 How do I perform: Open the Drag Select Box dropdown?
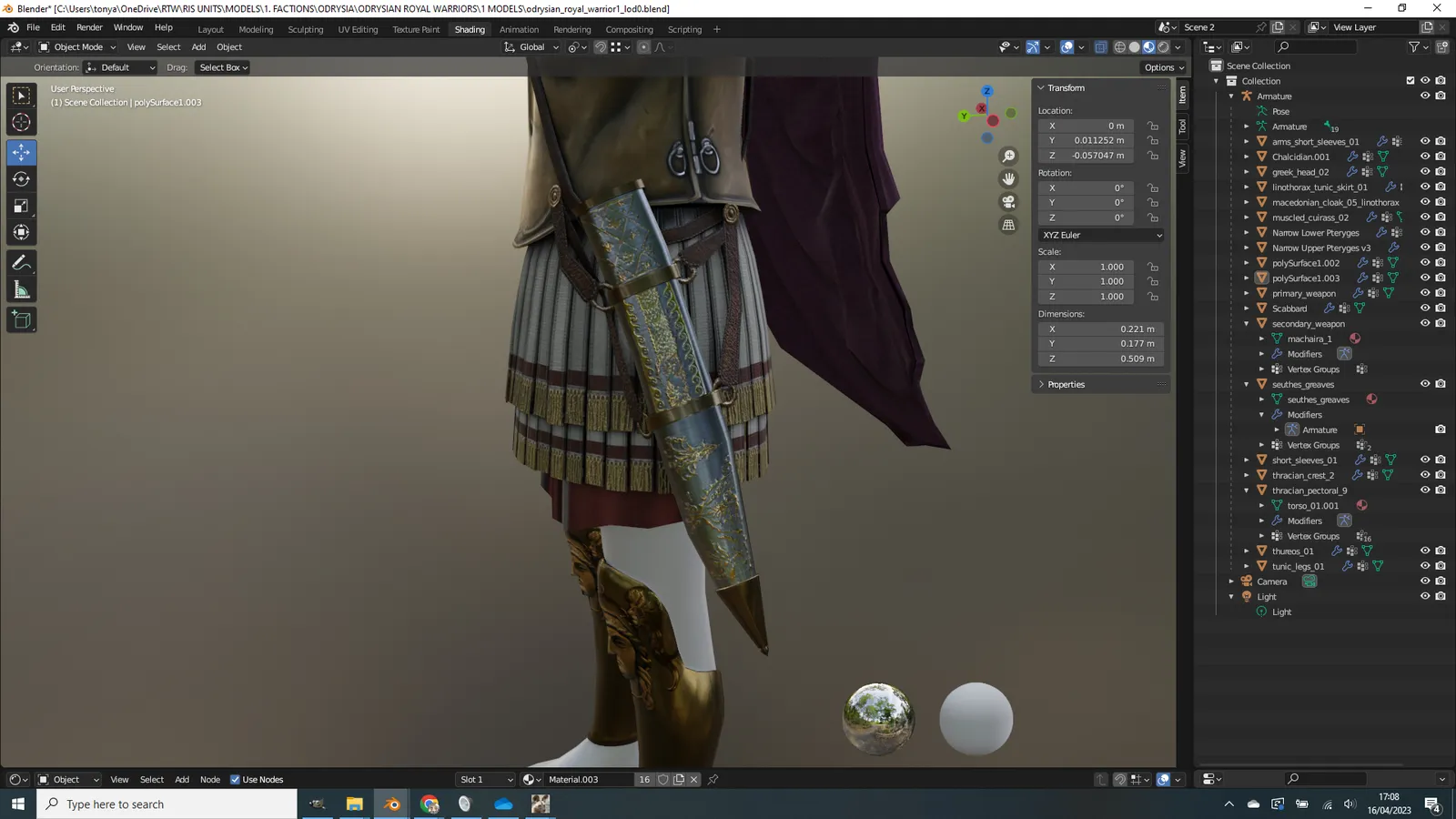coord(223,67)
